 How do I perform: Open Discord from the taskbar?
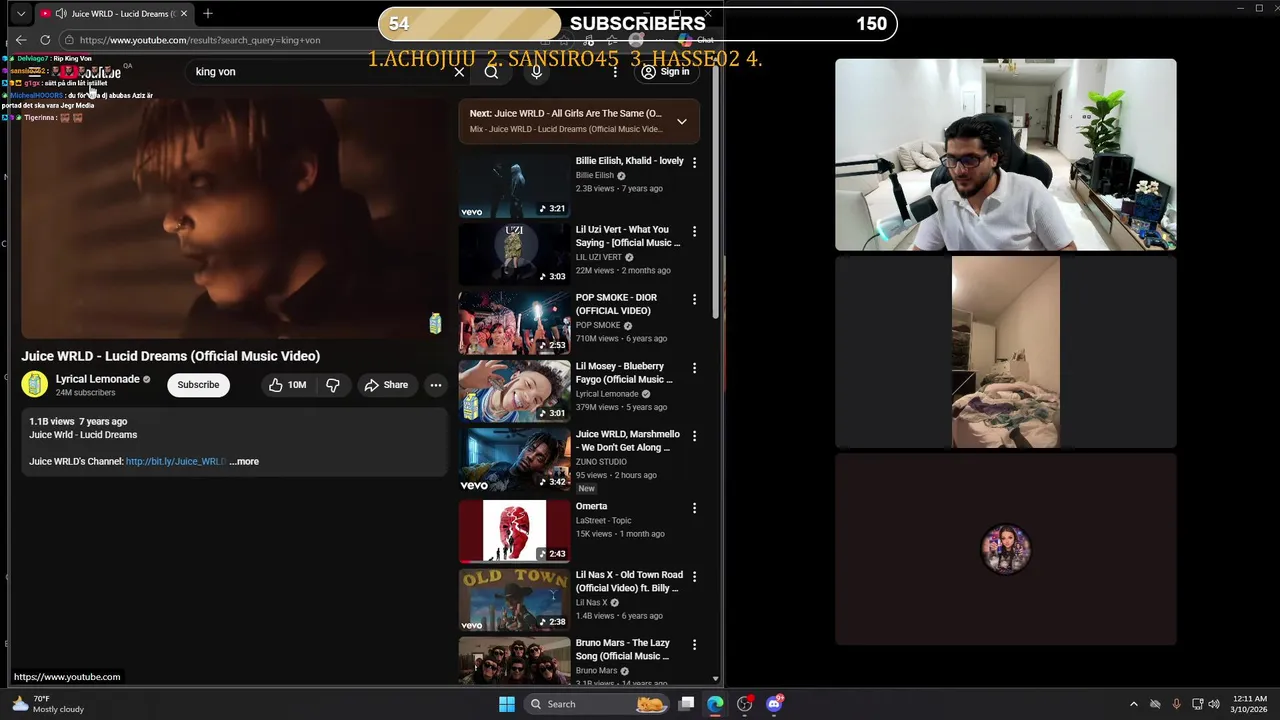(x=774, y=704)
